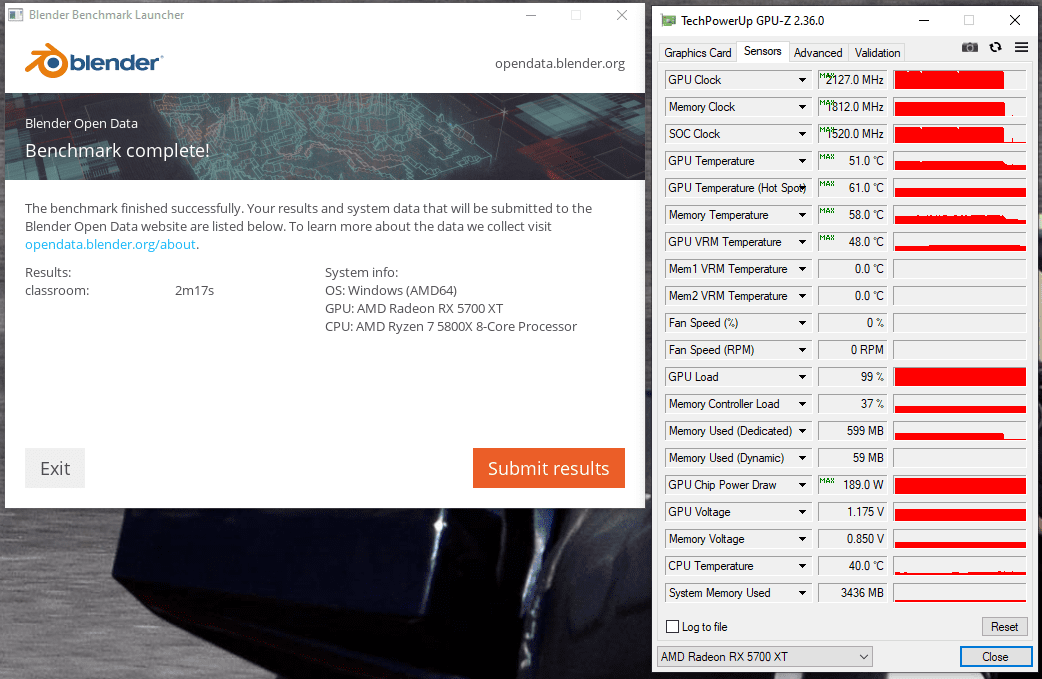Open the opendata.blender.org/about link
This screenshot has height=679, width=1042.
[x=110, y=244]
